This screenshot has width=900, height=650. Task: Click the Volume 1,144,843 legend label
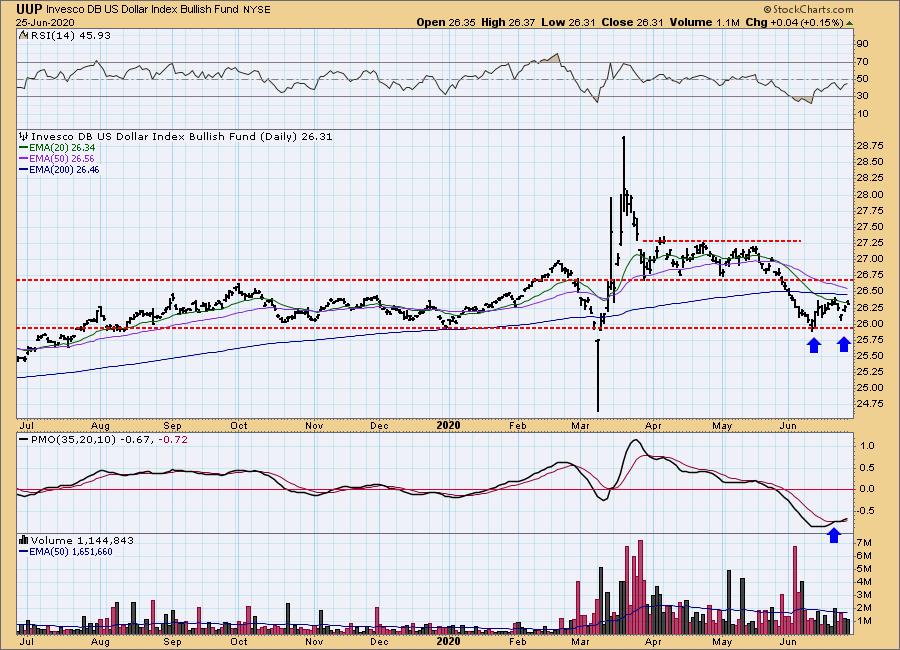point(82,540)
